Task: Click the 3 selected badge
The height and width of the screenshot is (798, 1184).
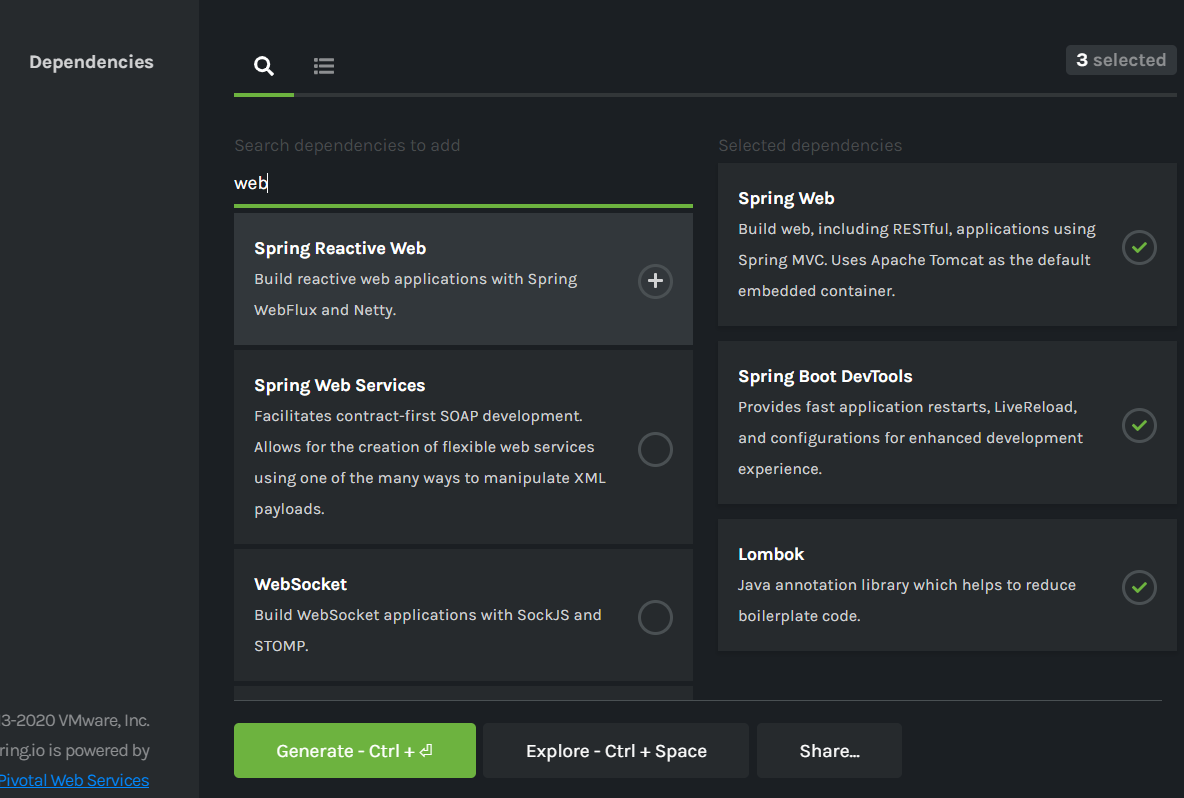Action: click(1121, 60)
